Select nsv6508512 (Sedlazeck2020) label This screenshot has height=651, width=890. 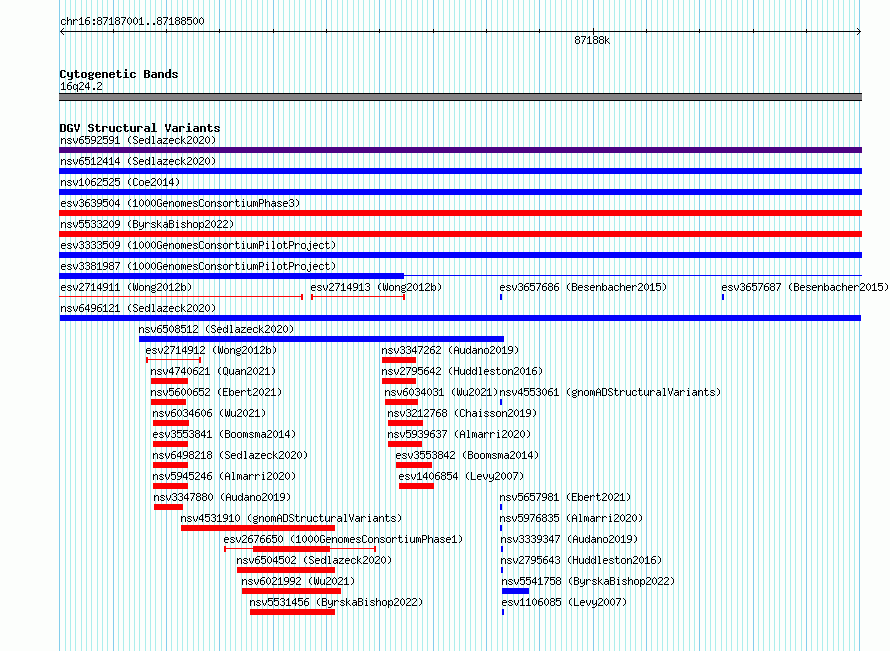[216, 329]
